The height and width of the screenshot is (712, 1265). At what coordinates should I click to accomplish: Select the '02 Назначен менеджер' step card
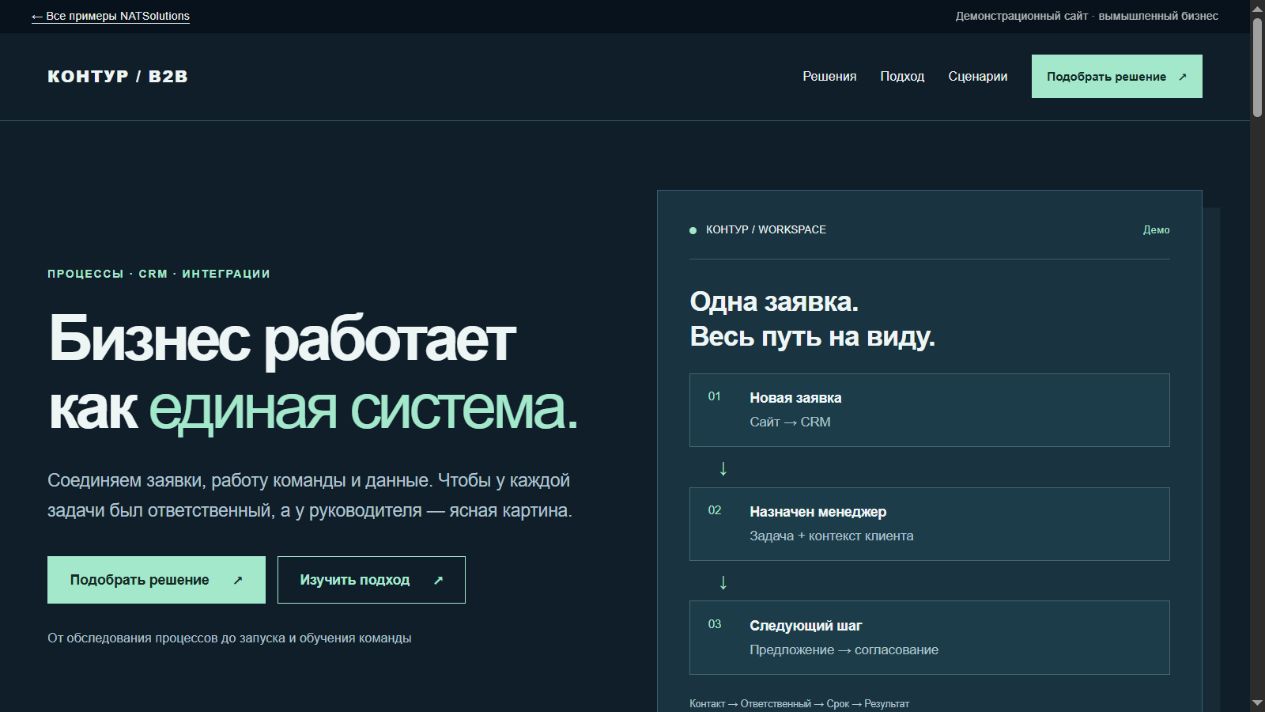[x=929, y=524]
